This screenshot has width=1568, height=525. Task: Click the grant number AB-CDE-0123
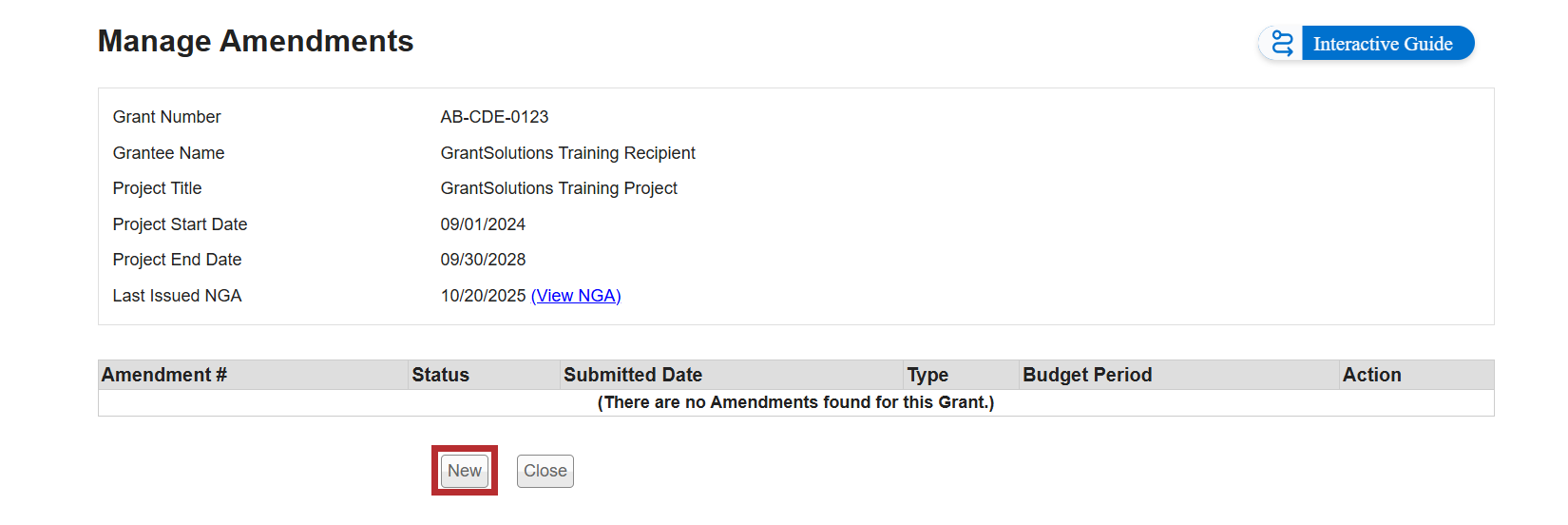click(494, 117)
